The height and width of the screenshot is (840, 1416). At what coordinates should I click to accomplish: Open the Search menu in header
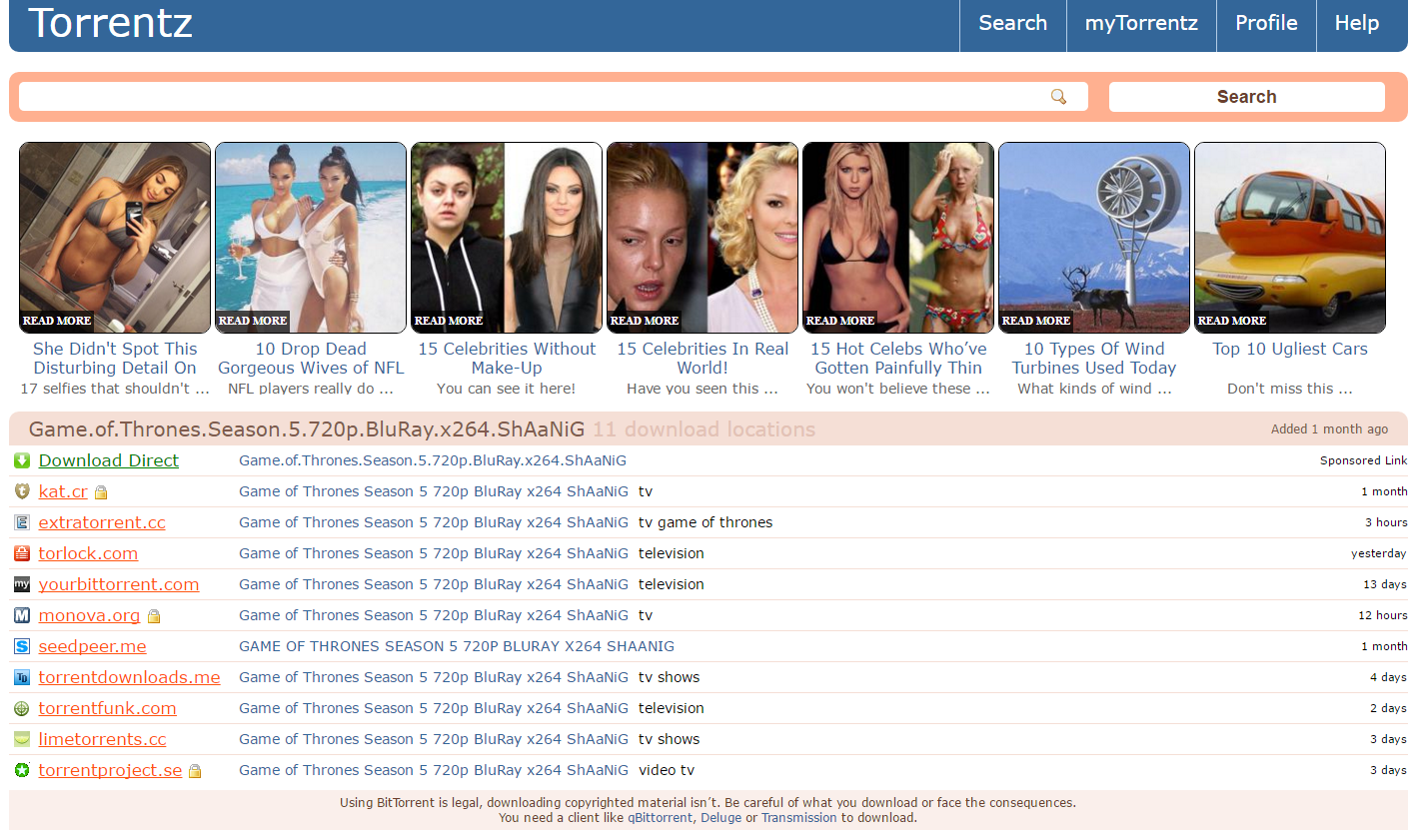(x=1013, y=23)
